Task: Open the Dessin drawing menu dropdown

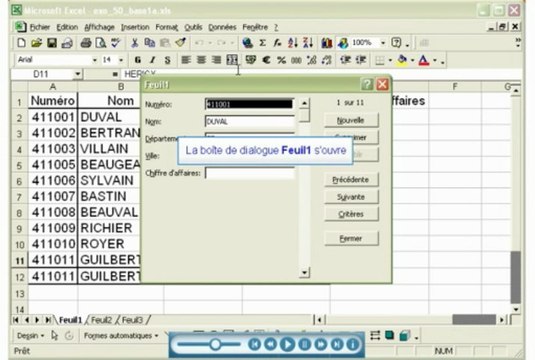Action: (x=30, y=336)
